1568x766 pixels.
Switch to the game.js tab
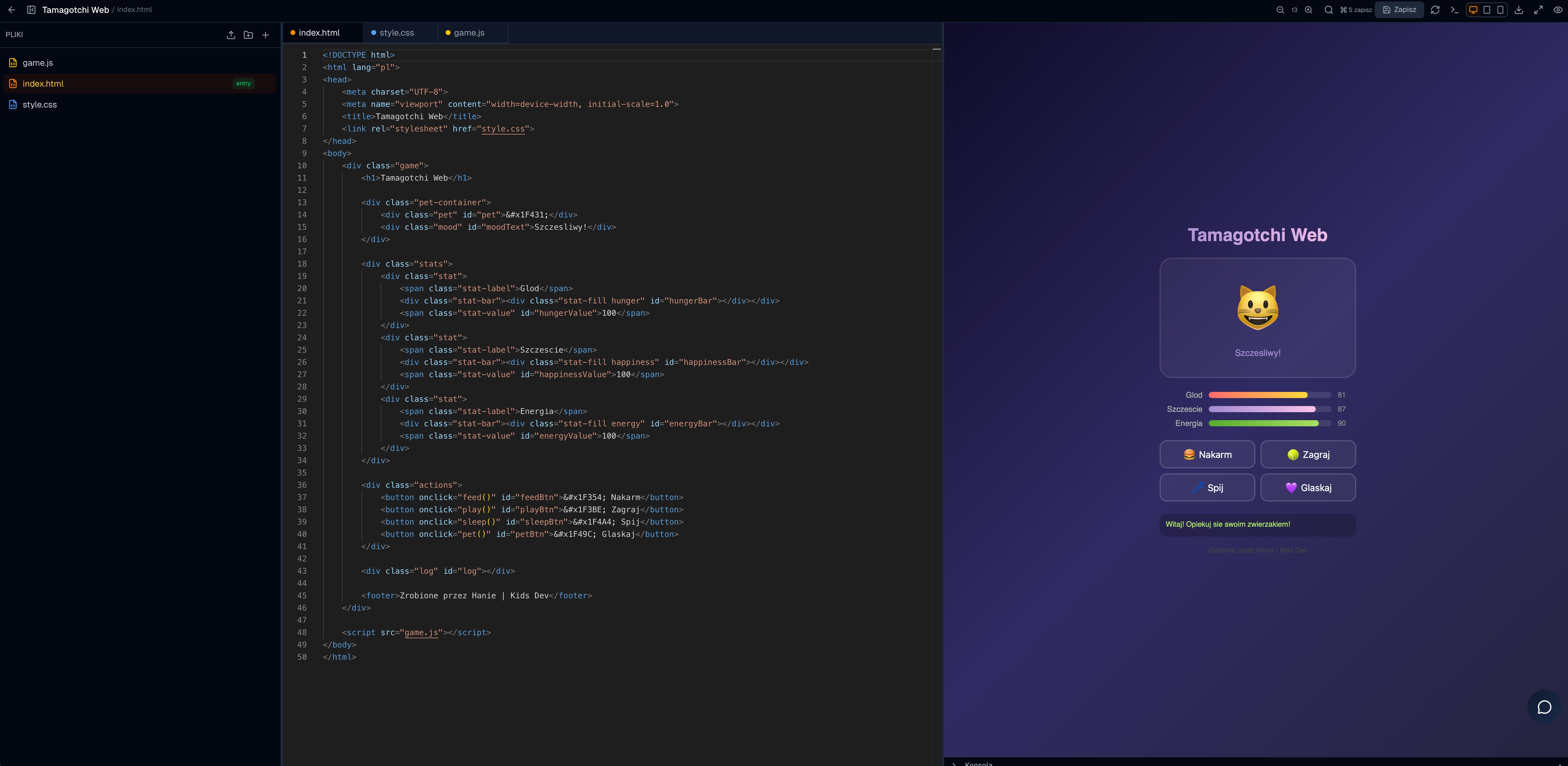(469, 33)
